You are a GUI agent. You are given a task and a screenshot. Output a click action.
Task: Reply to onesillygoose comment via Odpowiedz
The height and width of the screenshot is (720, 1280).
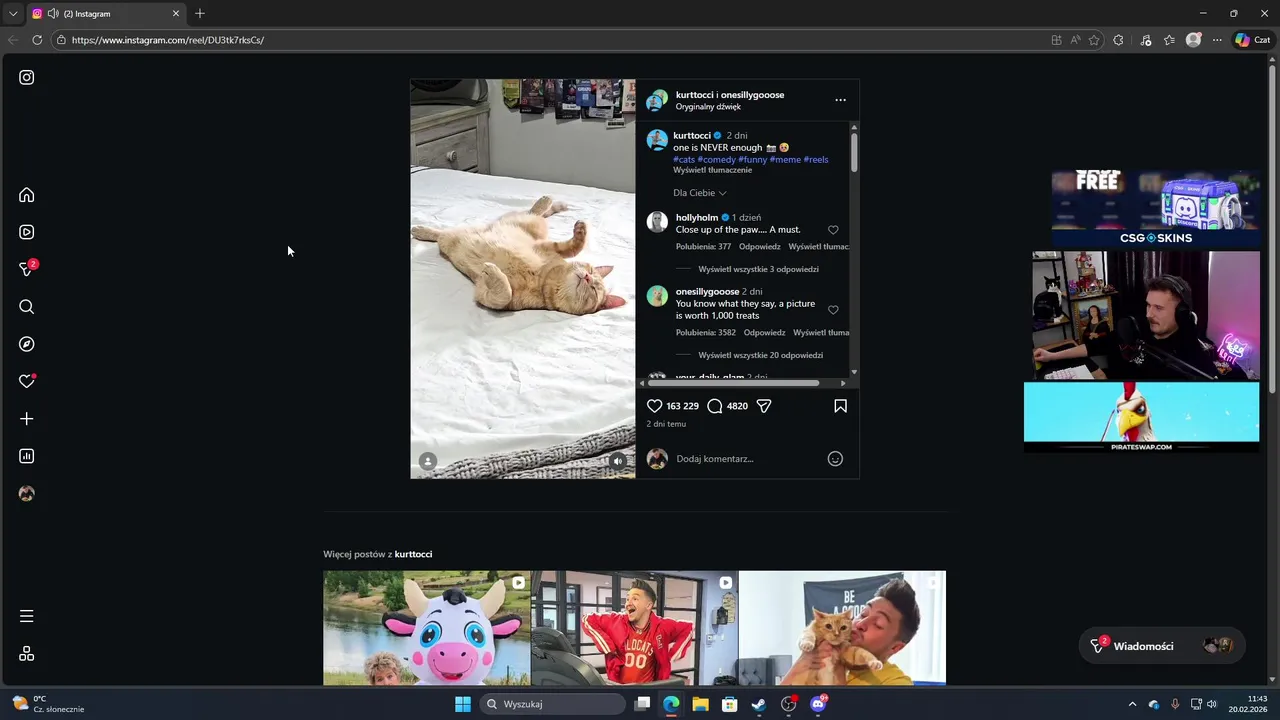[x=764, y=333]
